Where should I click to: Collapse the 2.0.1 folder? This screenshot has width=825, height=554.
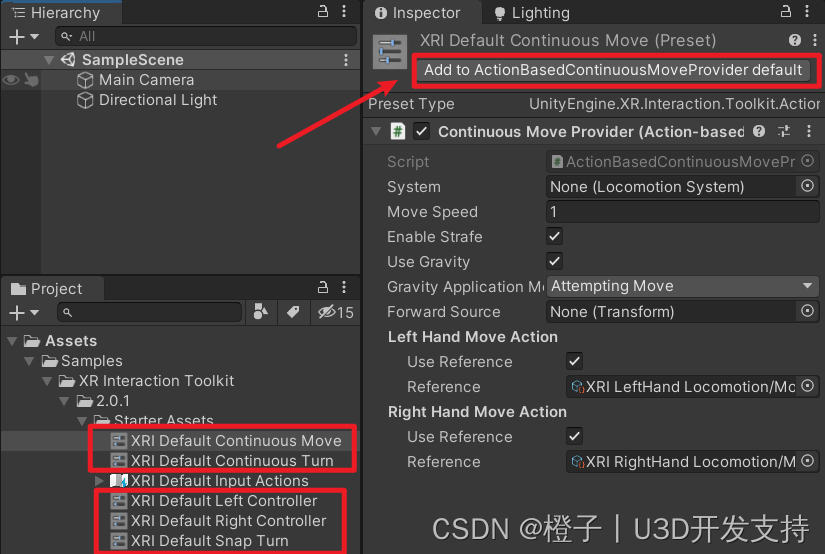pyautogui.click(x=64, y=401)
